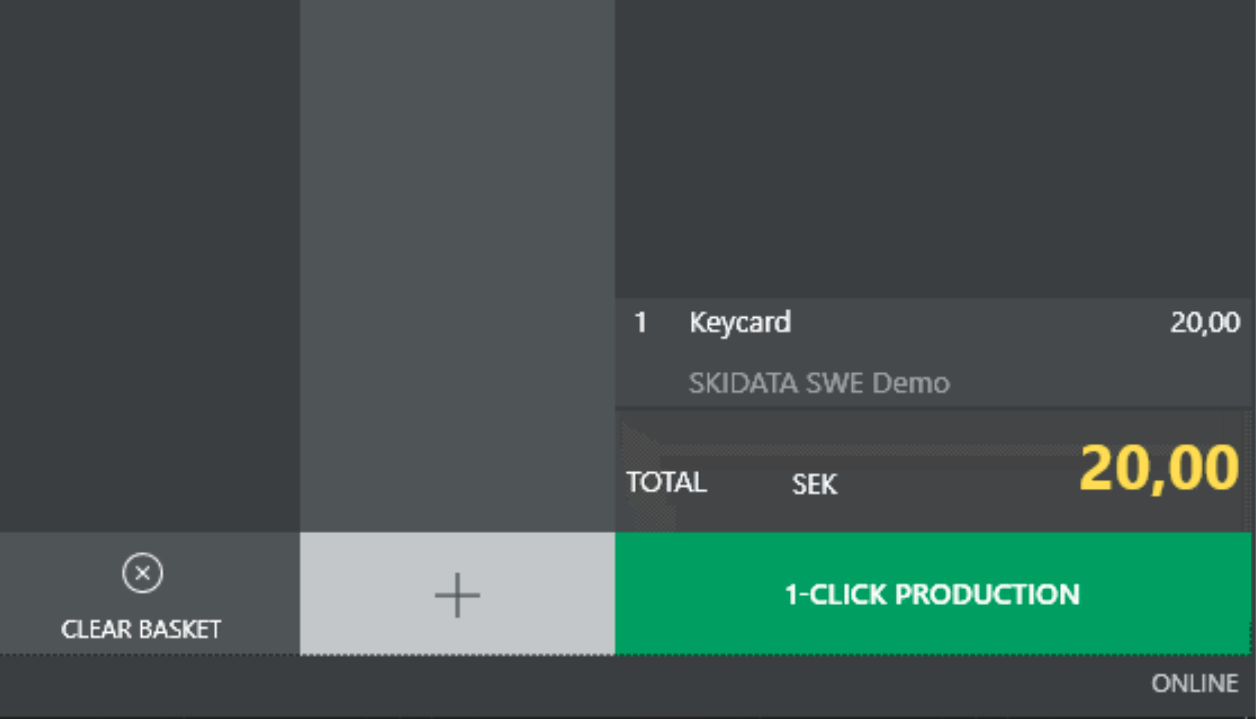The image size is (1256, 719).
Task: Click the Keycard quantity number 1
Action: [640, 323]
